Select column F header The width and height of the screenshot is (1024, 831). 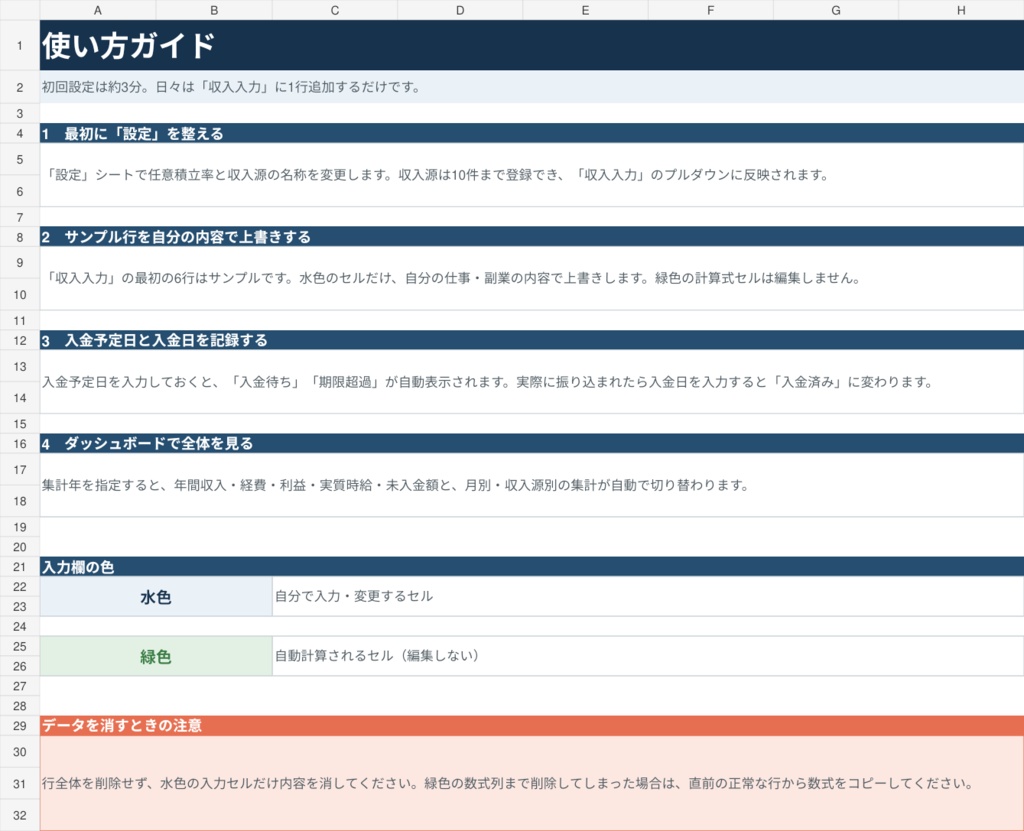coord(711,10)
